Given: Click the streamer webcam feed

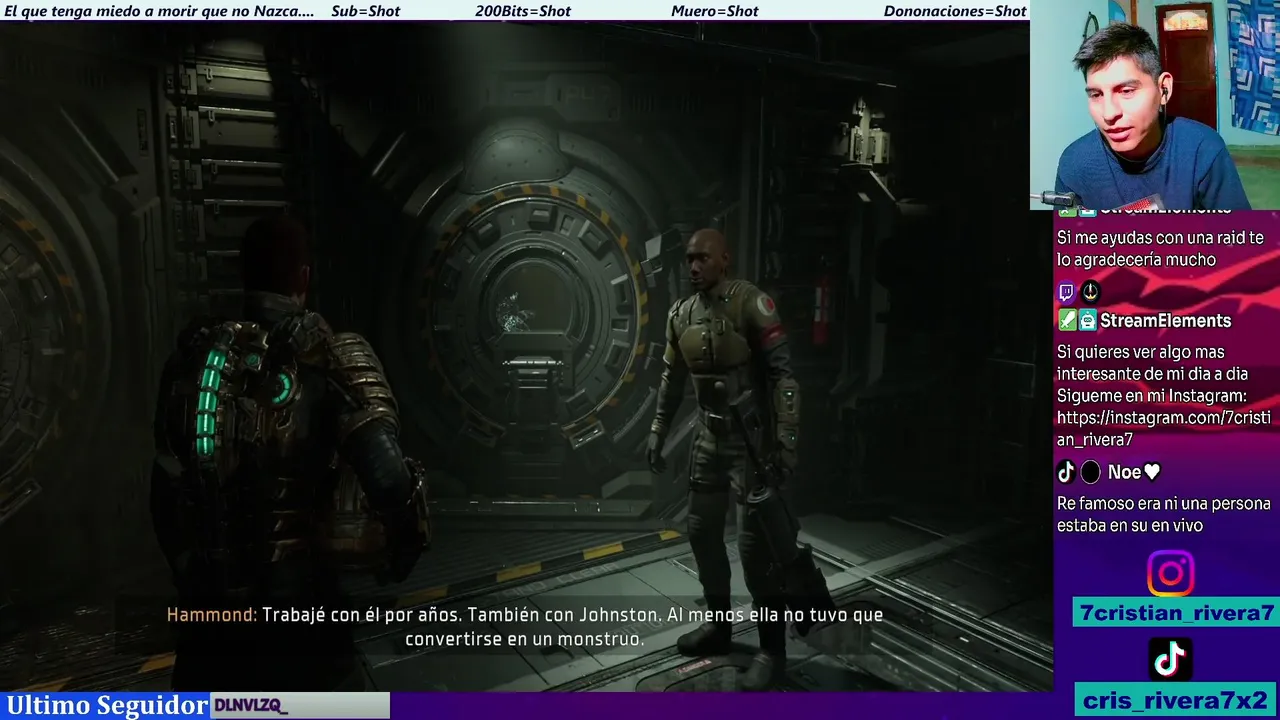Looking at the screenshot, I should (x=1155, y=104).
